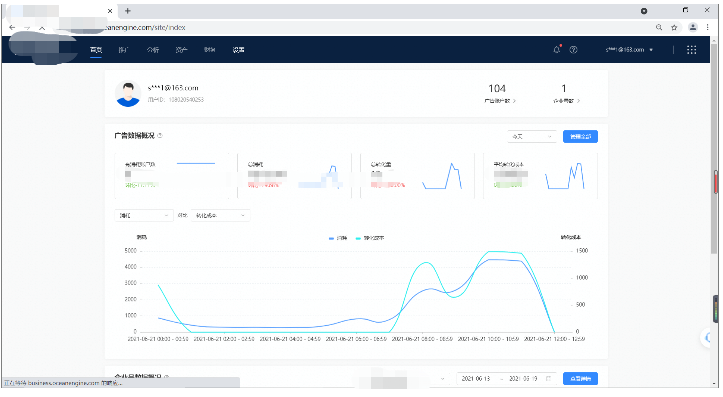Click the 广告数据概况 section heading
Screen dimensions: 723x397
click(134, 136)
